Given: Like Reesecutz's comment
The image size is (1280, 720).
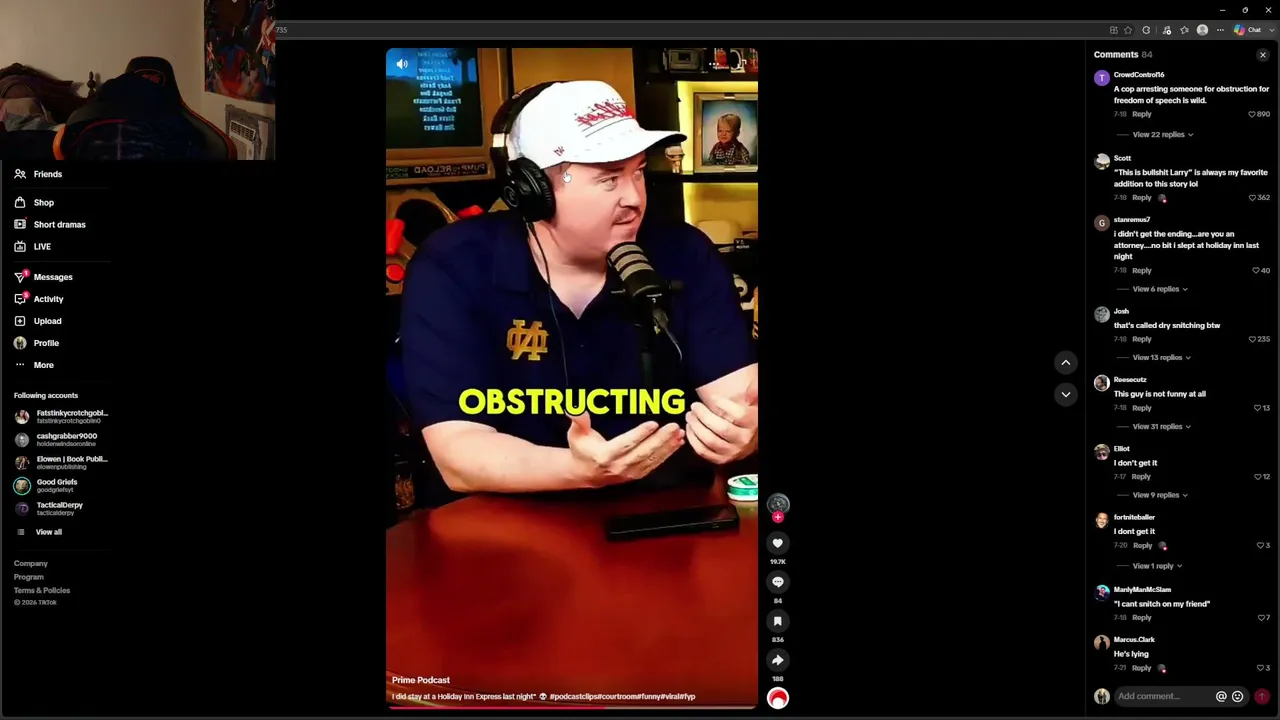Looking at the screenshot, I should coord(1257,408).
